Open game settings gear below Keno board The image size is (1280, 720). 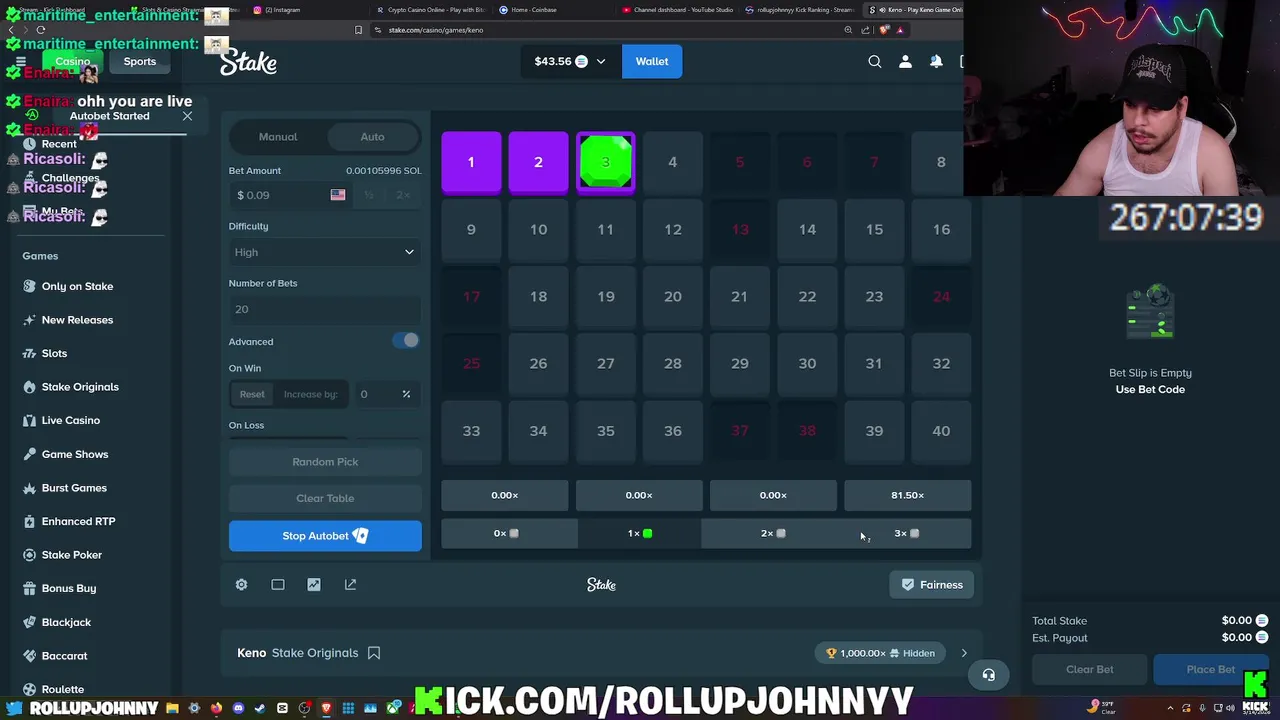tap(241, 585)
